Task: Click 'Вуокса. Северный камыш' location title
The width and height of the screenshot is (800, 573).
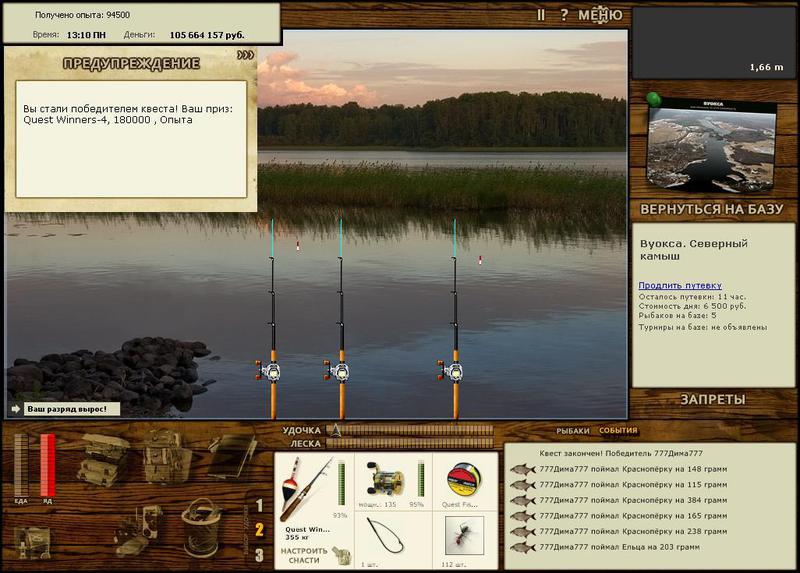Action: pos(693,250)
